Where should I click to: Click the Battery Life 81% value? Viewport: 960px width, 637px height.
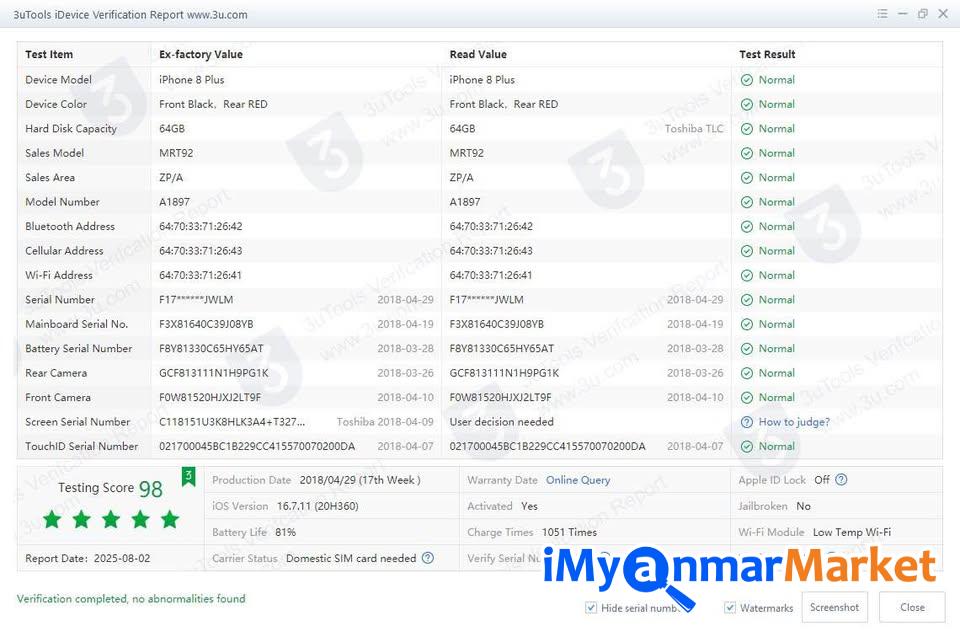pyautogui.click(x=285, y=532)
